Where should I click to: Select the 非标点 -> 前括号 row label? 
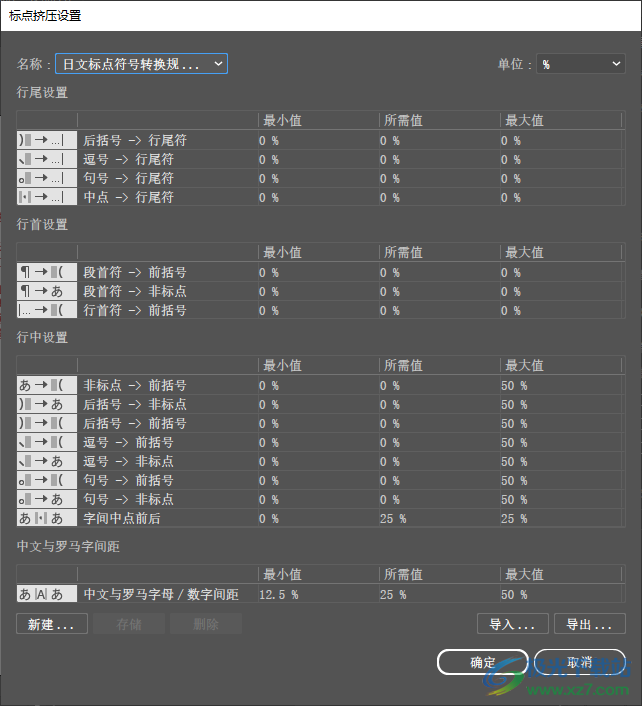click(135, 385)
